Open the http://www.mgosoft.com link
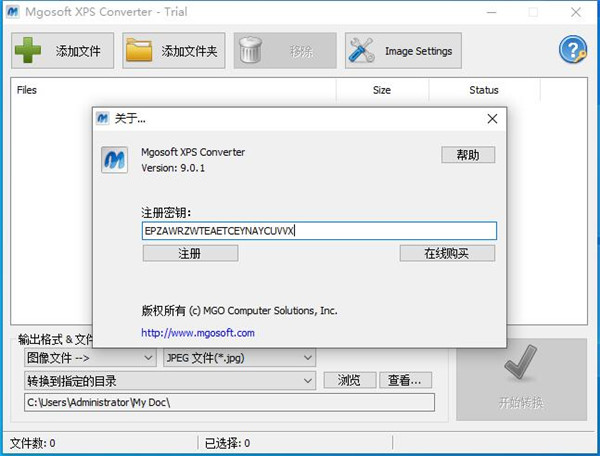 tap(198, 333)
